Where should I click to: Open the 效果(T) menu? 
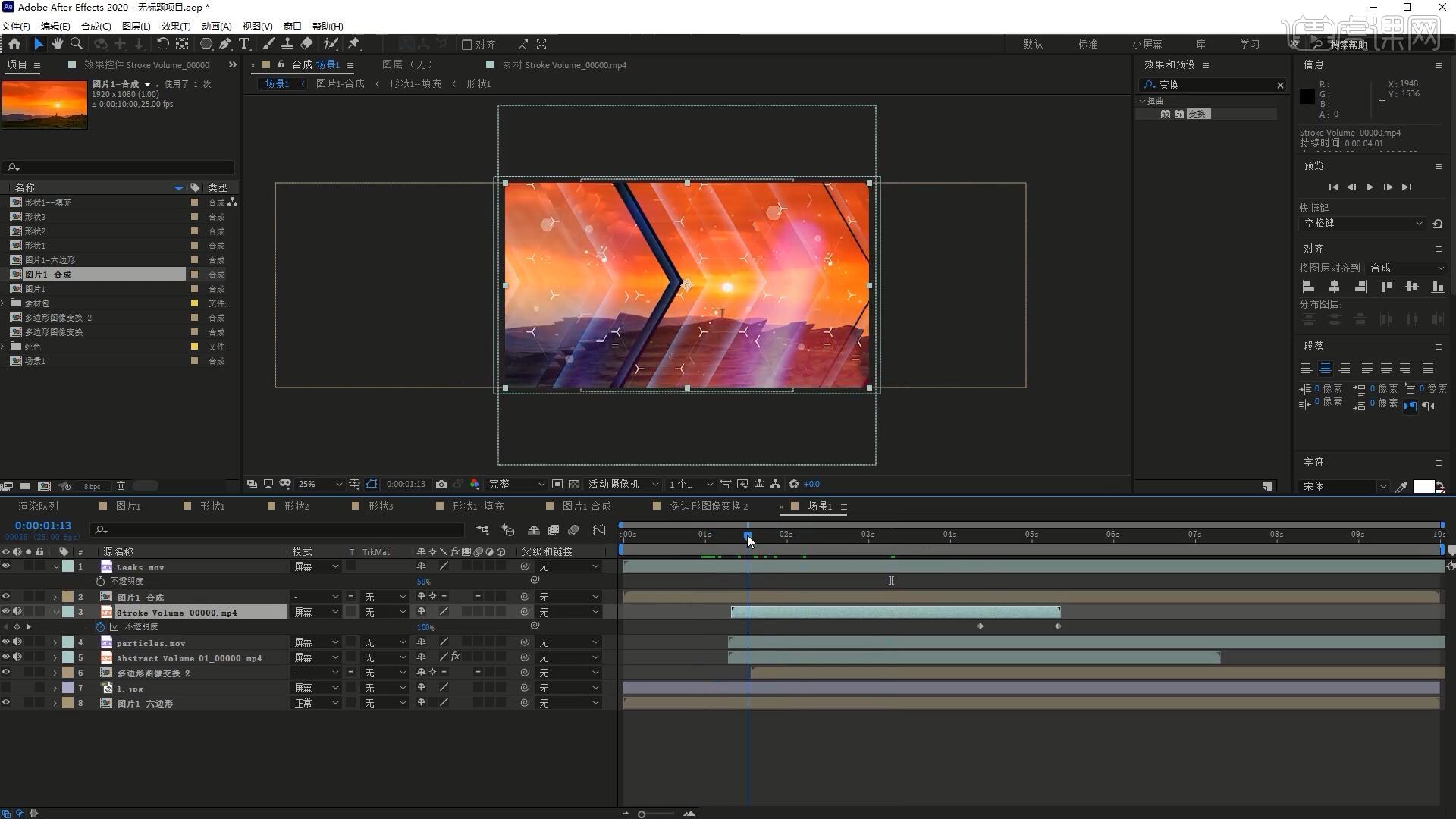click(175, 26)
